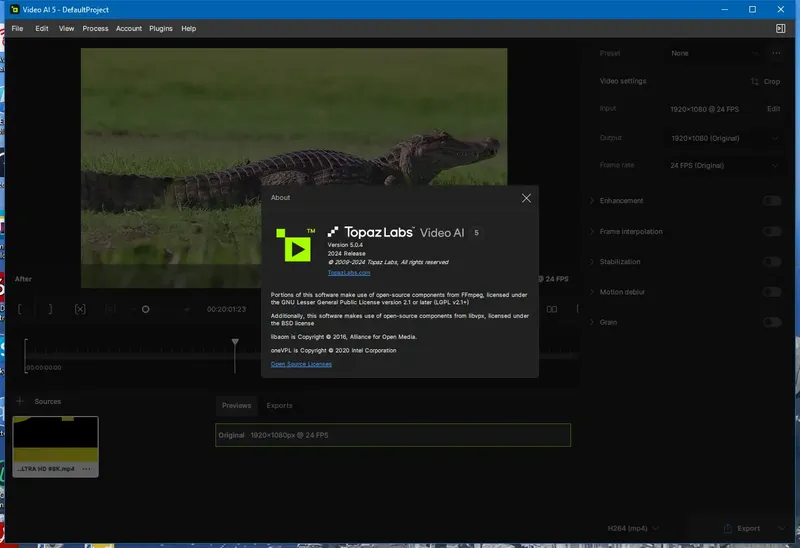The height and width of the screenshot is (548, 800).
Task: Open the Preset dropdown showing None
Action: tap(714, 53)
